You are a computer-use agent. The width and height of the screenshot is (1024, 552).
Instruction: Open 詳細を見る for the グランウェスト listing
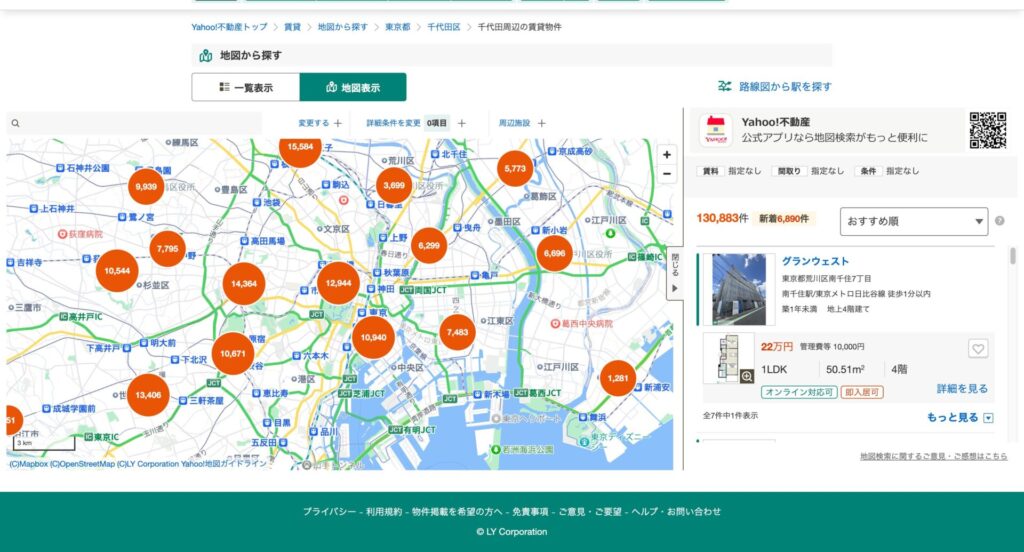pos(962,388)
